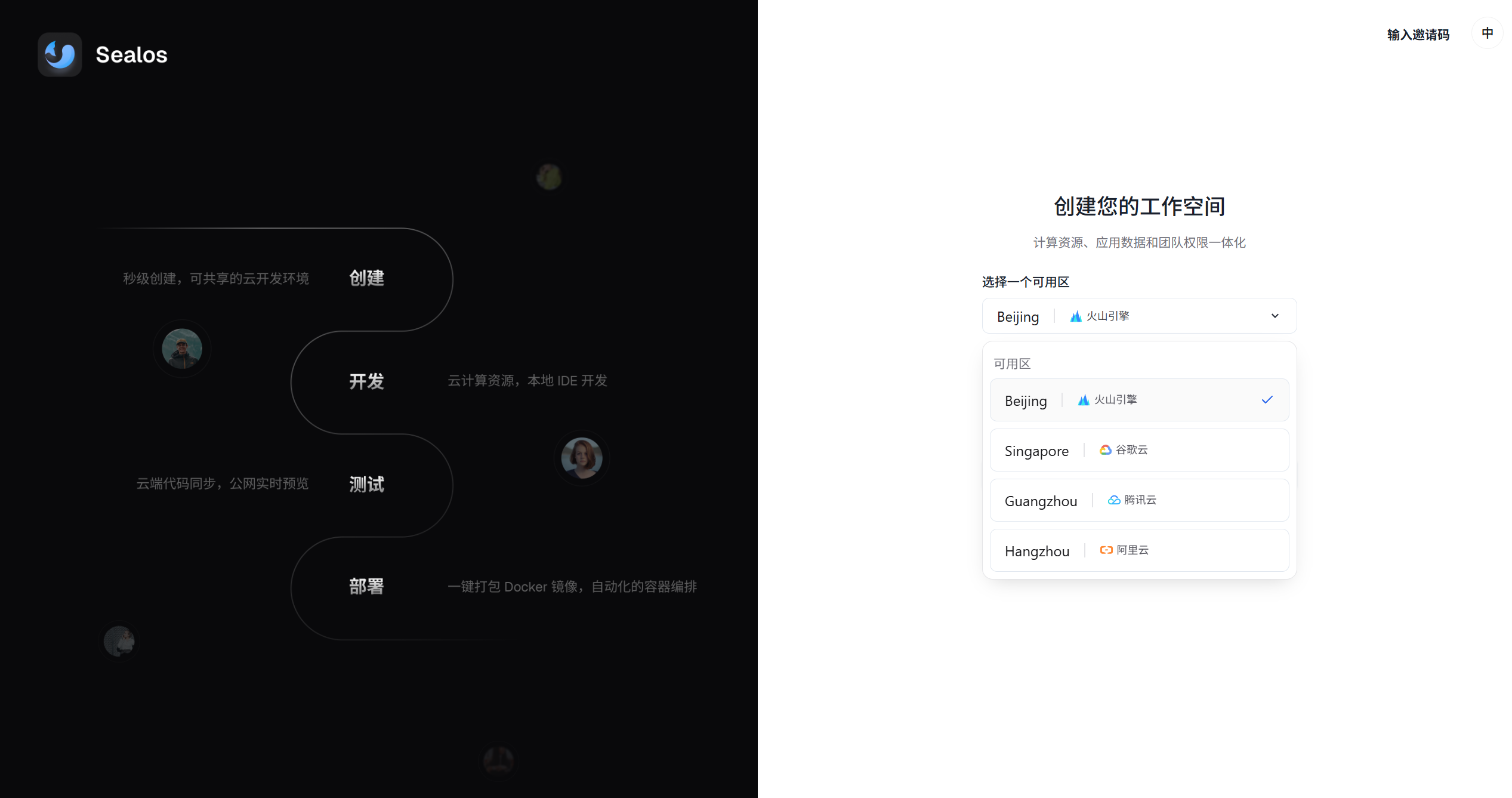Click the woman's avatar photo near 测试

pos(582,458)
